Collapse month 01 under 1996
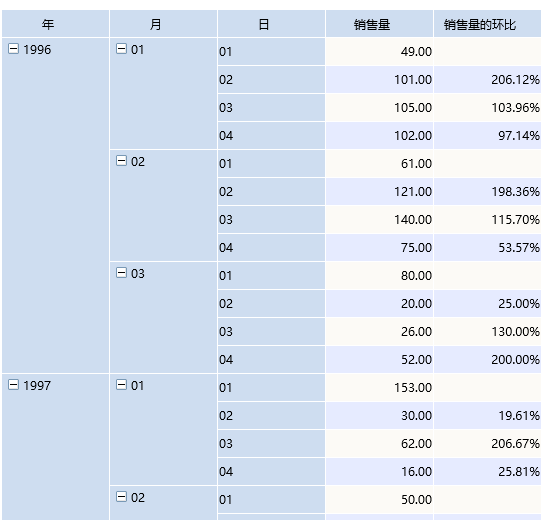Screen dimensions: 550x520 coord(121,48)
